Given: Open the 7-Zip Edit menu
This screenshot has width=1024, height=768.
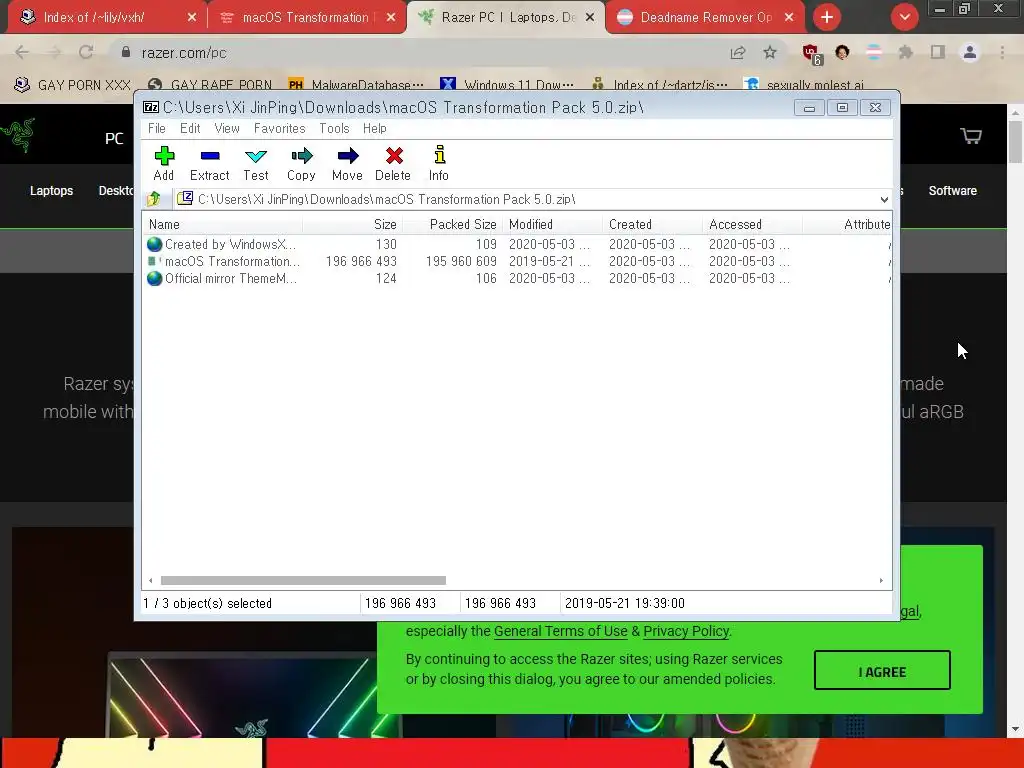Looking at the screenshot, I should coord(190,129).
